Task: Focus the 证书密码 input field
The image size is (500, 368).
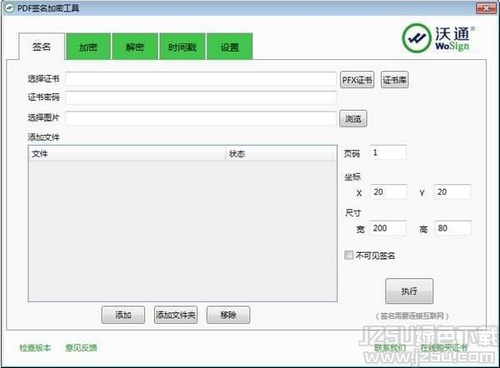Action: pos(201,98)
